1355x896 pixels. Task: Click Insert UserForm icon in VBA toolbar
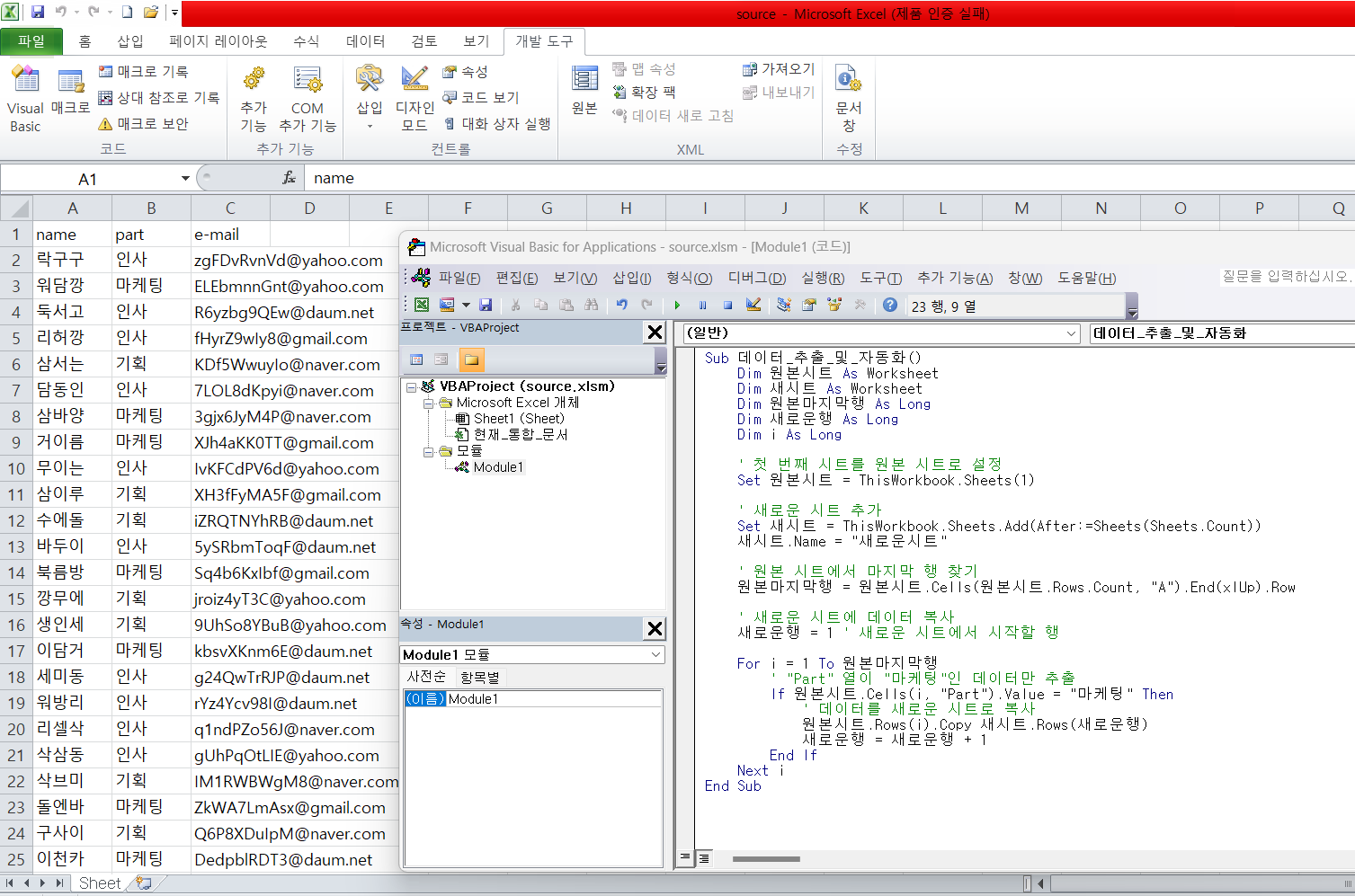coord(447,305)
